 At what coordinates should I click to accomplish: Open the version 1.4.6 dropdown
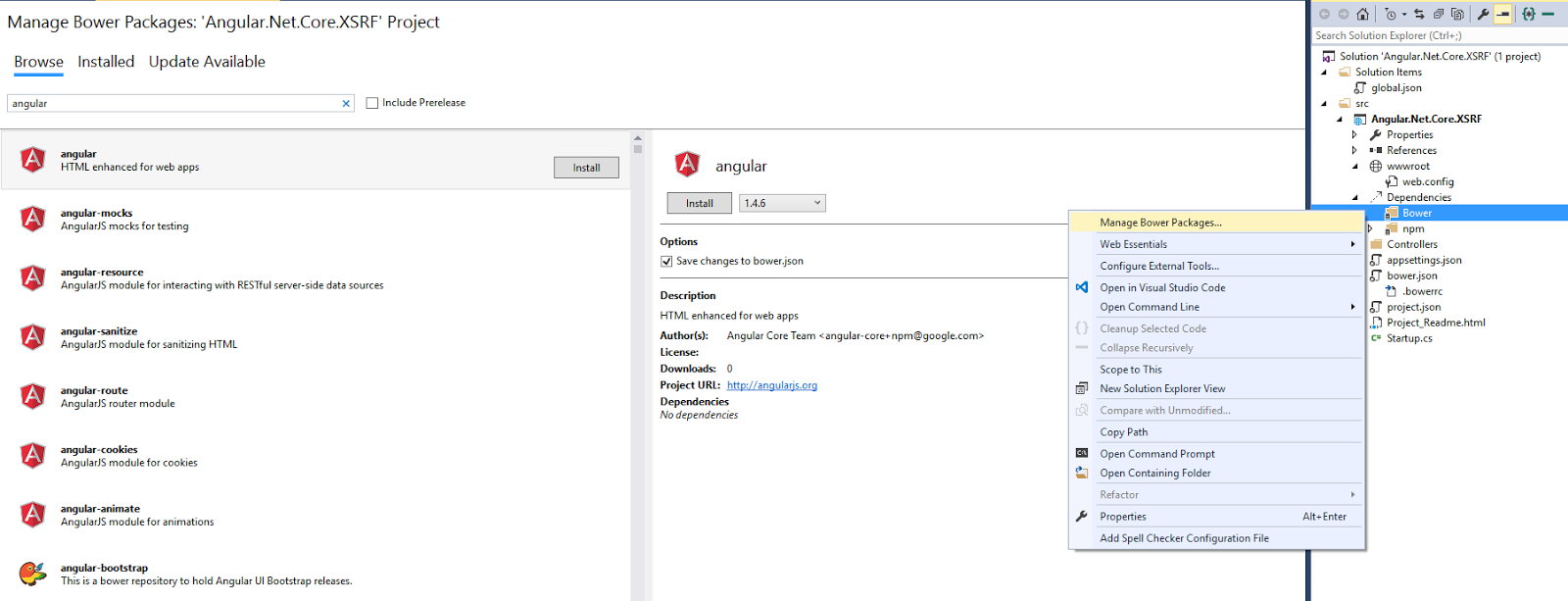click(x=782, y=203)
